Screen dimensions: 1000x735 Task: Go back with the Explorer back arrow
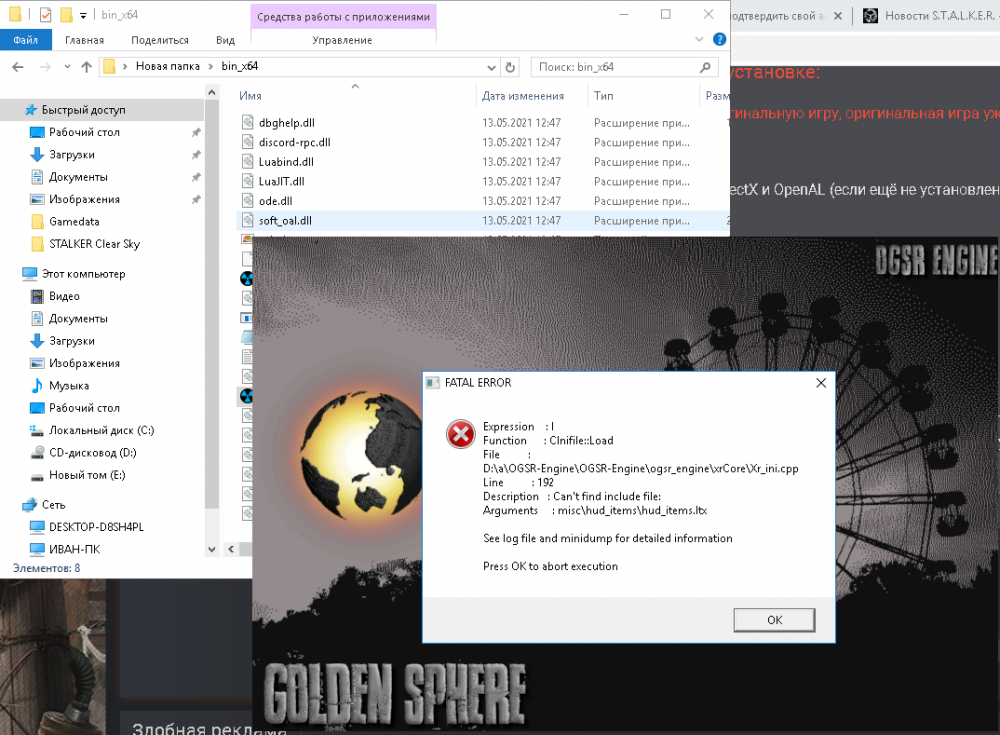[18, 67]
